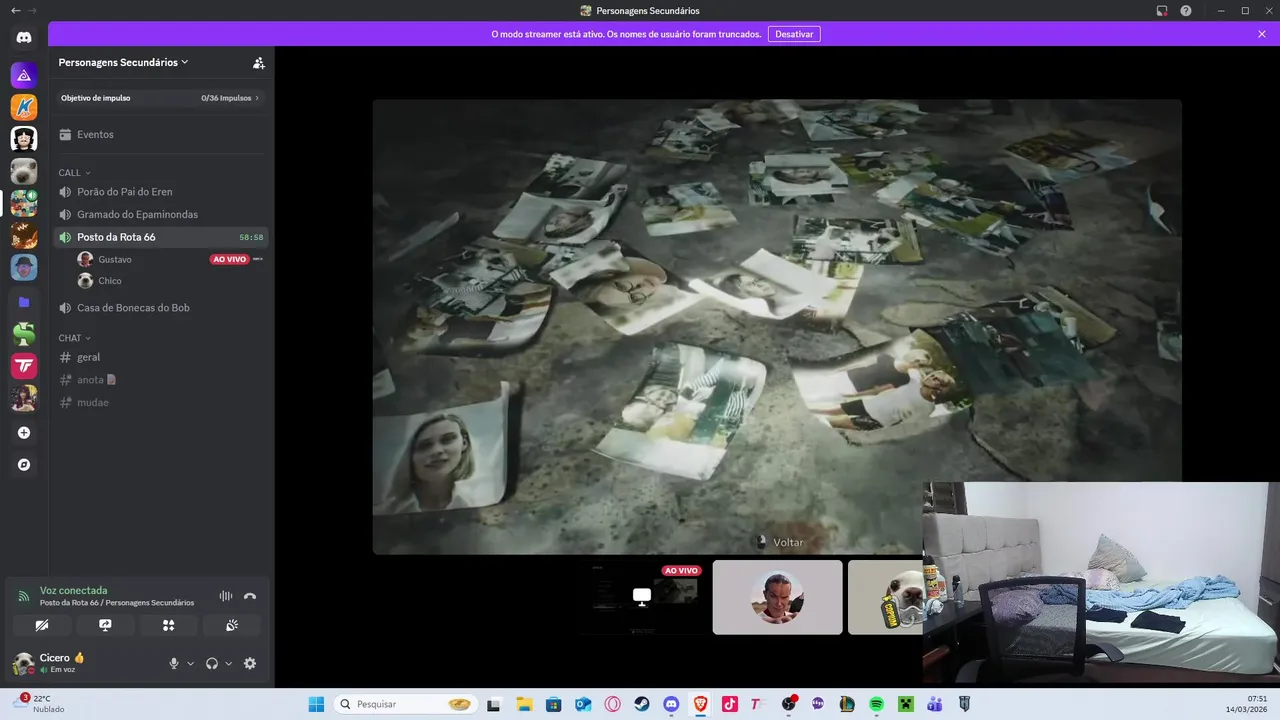Click the Pesquisar taskbar search box

[x=405, y=704]
